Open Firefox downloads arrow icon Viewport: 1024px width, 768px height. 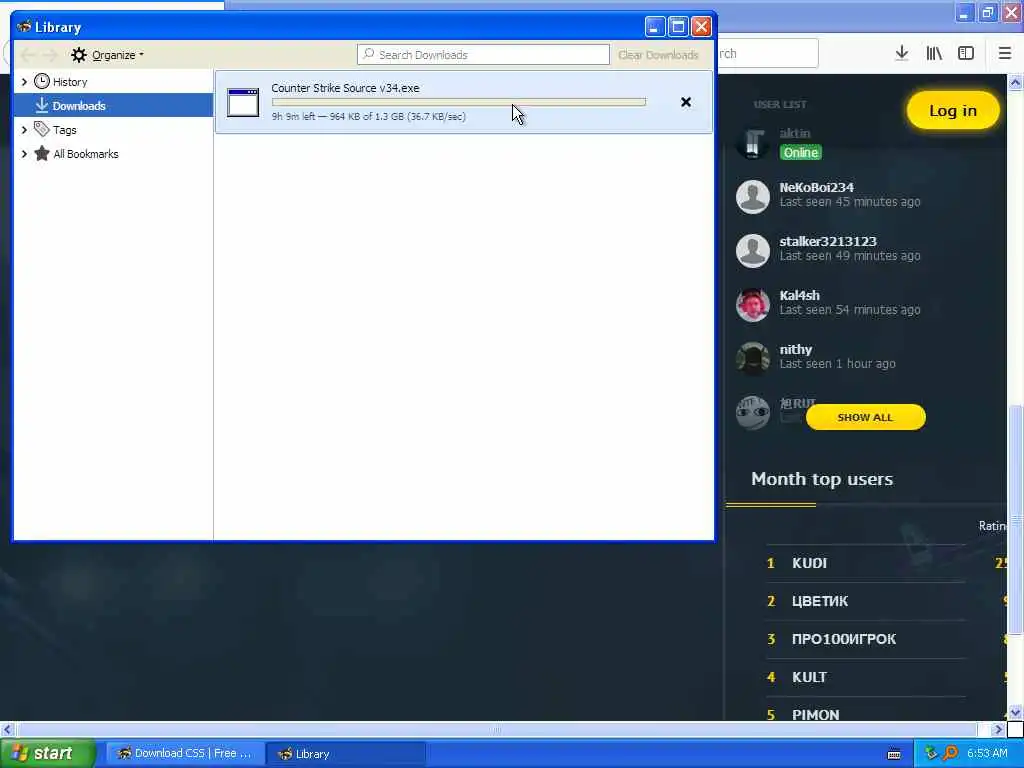pos(902,53)
